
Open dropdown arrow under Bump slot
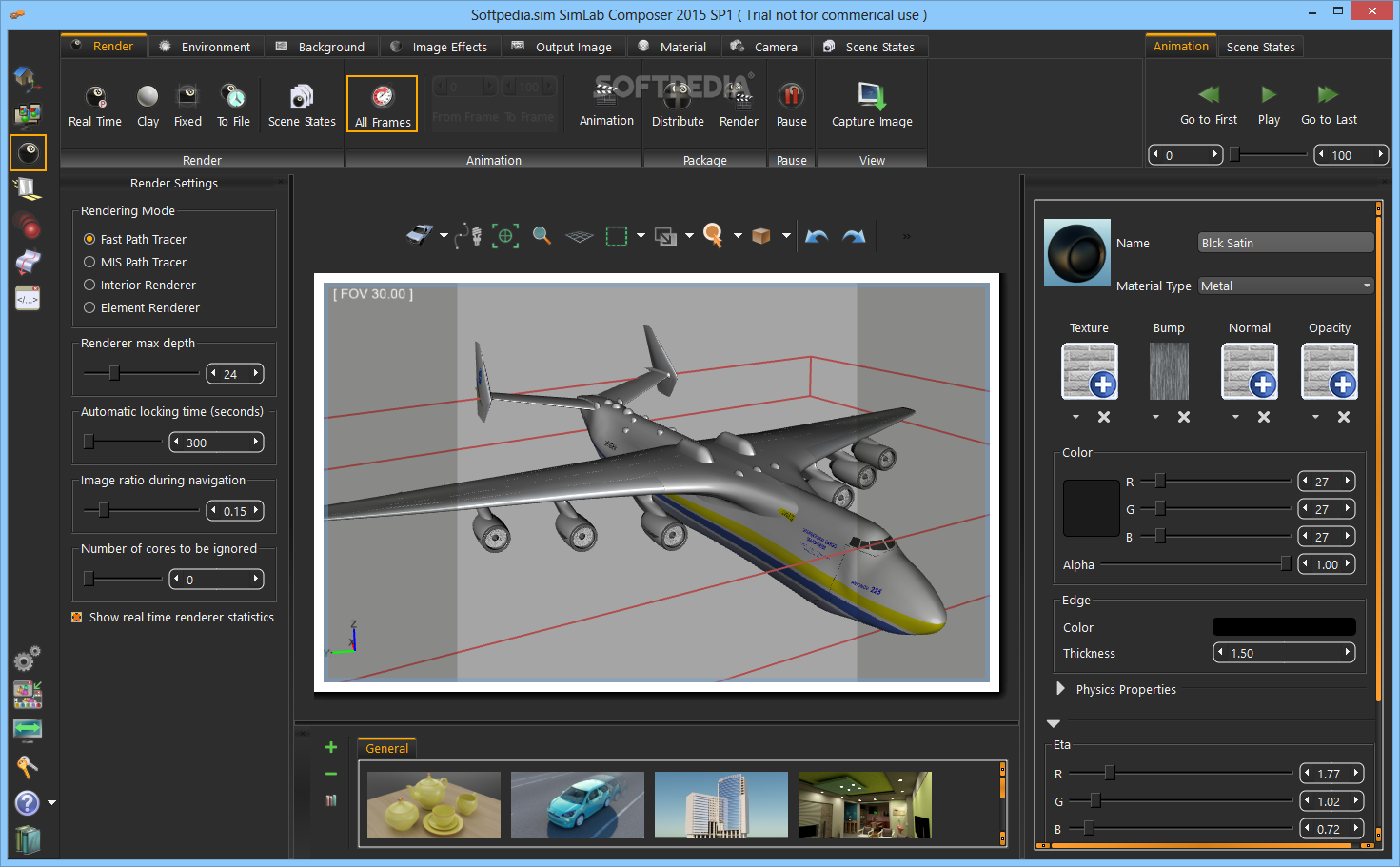pyautogui.click(x=1155, y=417)
